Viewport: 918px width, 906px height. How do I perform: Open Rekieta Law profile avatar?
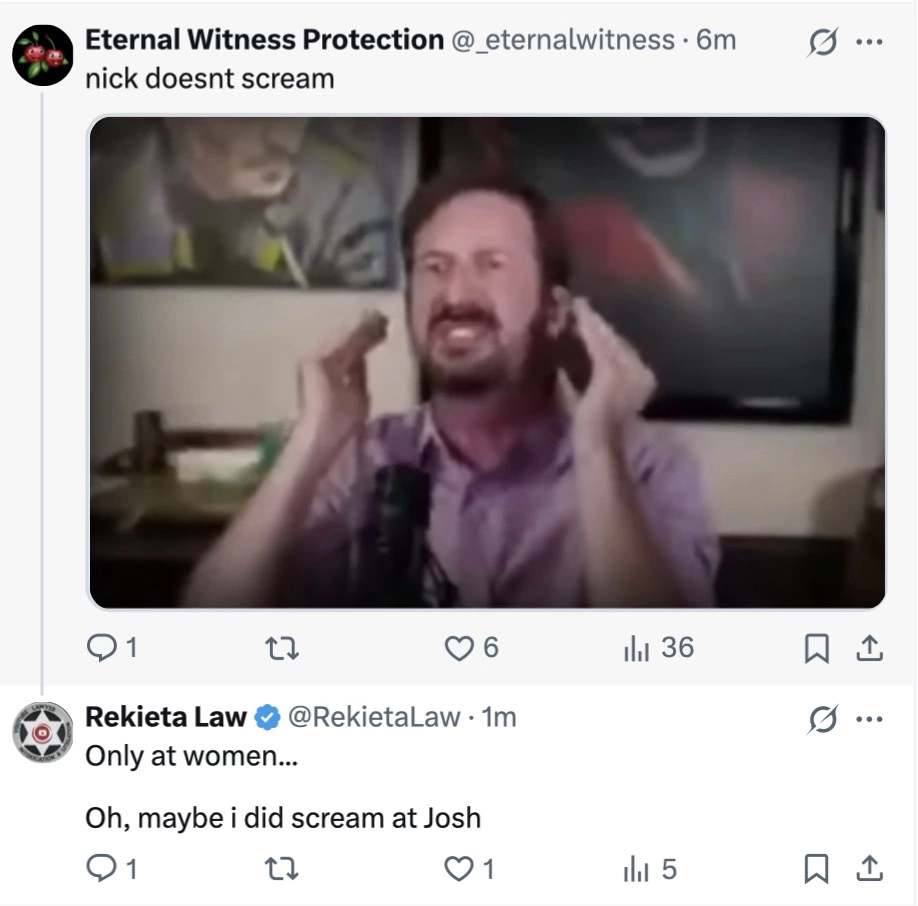click(x=43, y=732)
